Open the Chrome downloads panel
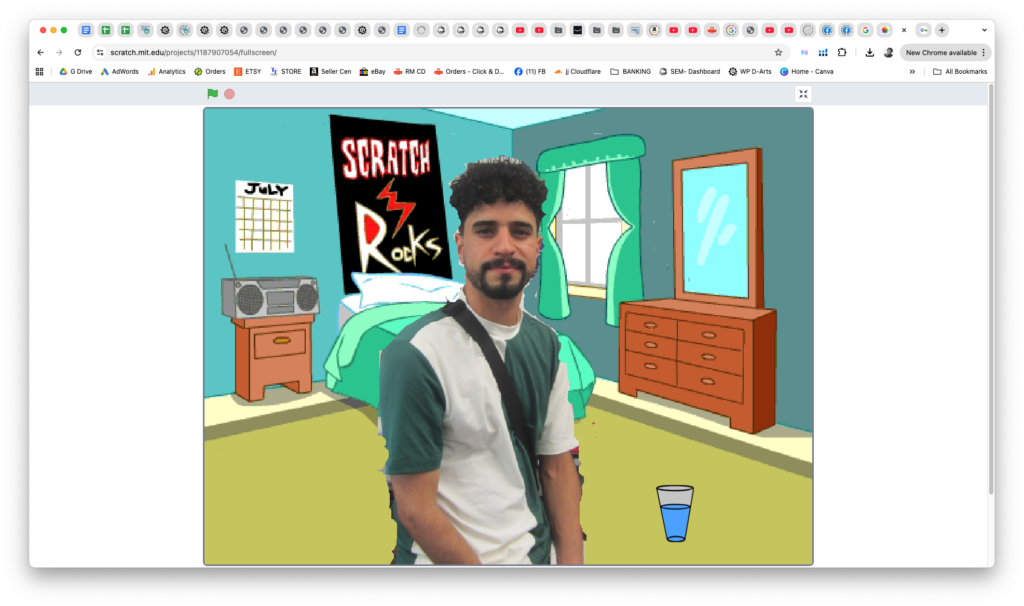1024x606 pixels. (869, 52)
